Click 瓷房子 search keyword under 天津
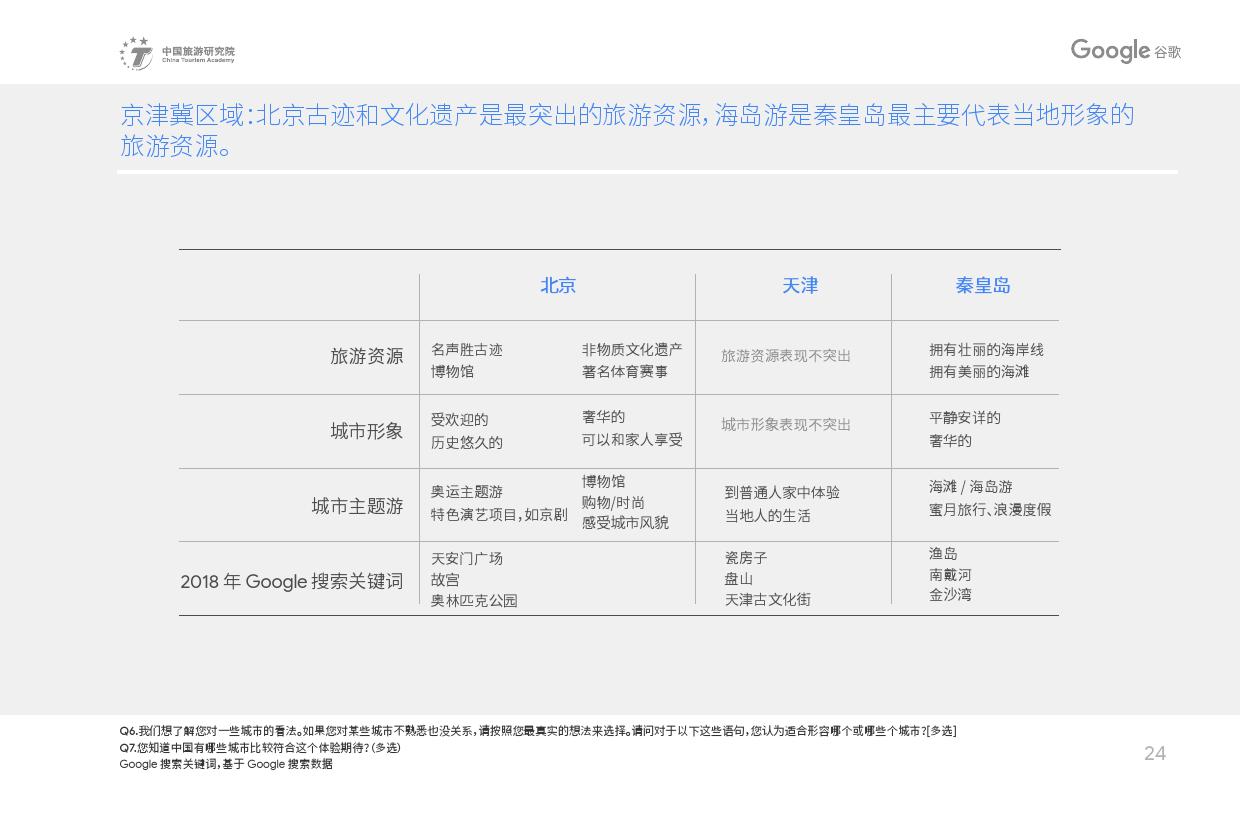 pyautogui.click(x=745, y=558)
